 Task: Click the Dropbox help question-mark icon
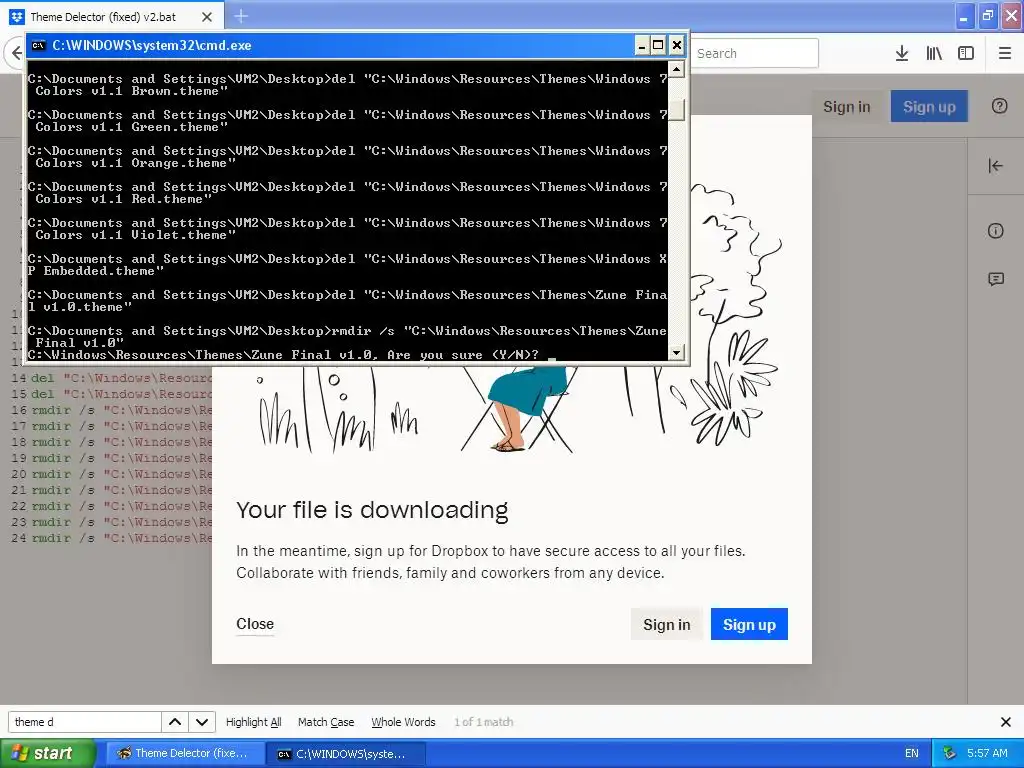click(999, 106)
